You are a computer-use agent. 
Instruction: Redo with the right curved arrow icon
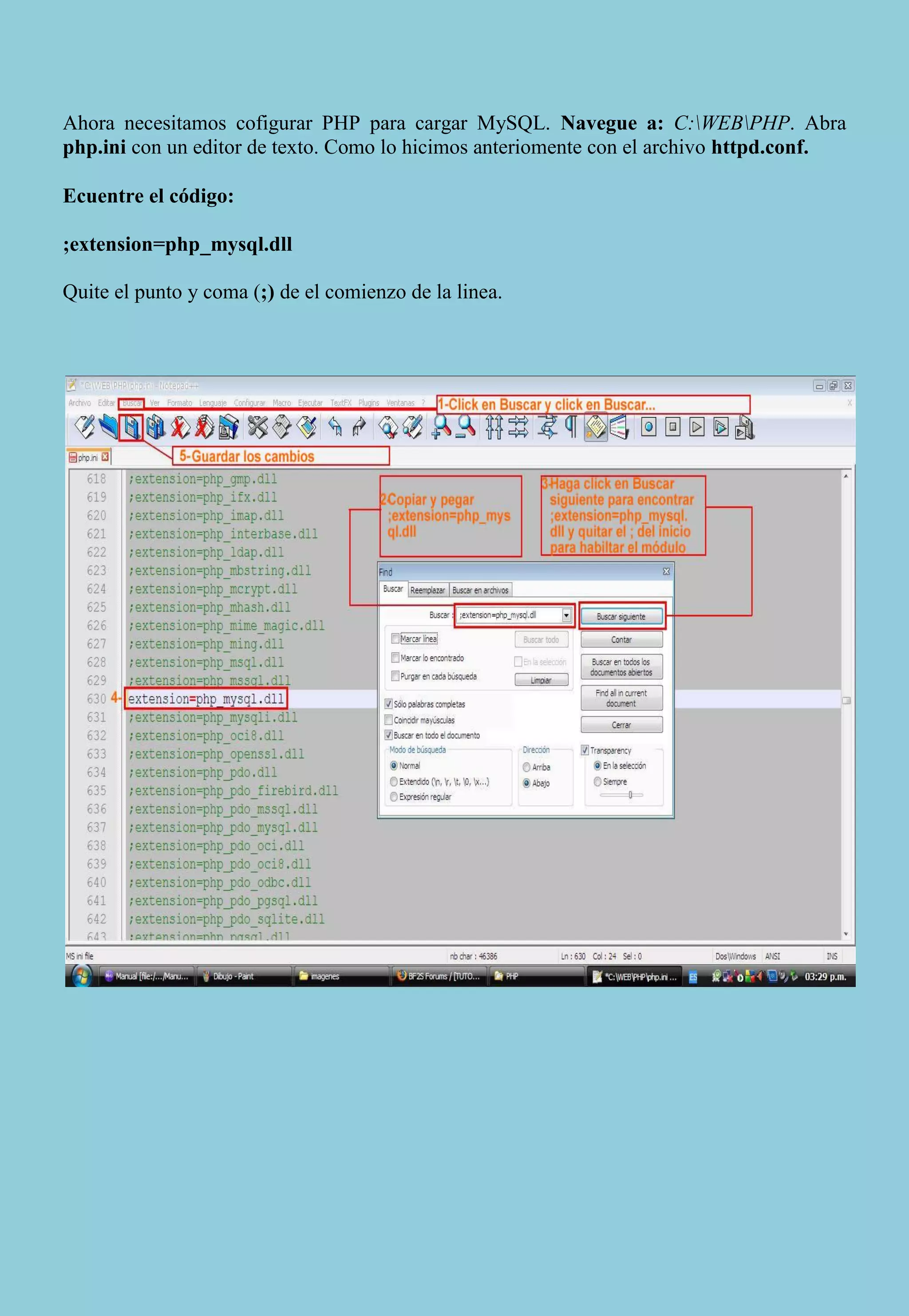(359, 427)
